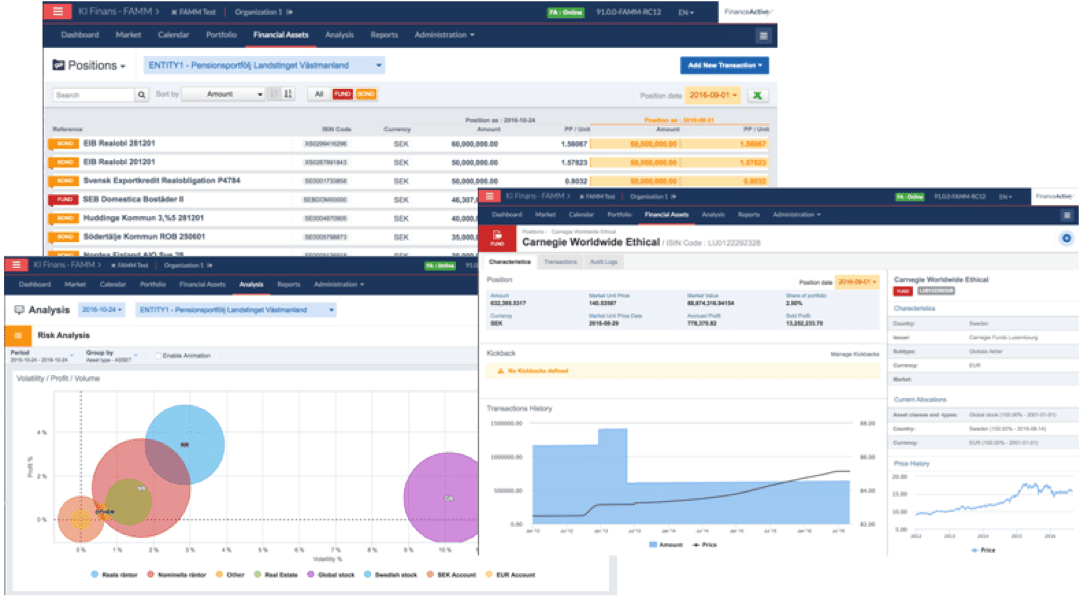This screenshot has height=598, width=1091.
Task: Click Manage Kickbacks link
Action: point(854,354)
